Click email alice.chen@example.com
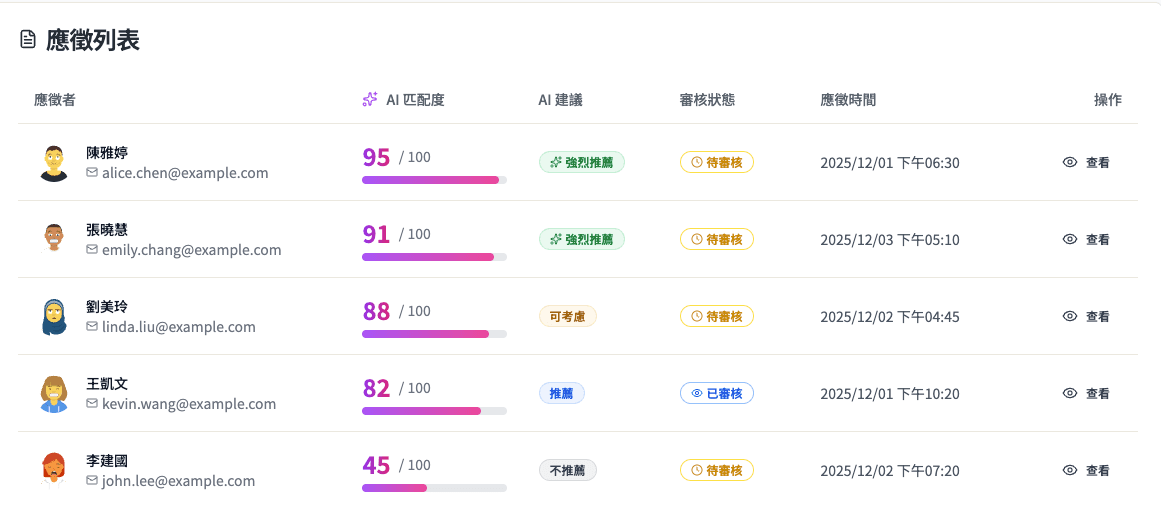 coord(185,173)
